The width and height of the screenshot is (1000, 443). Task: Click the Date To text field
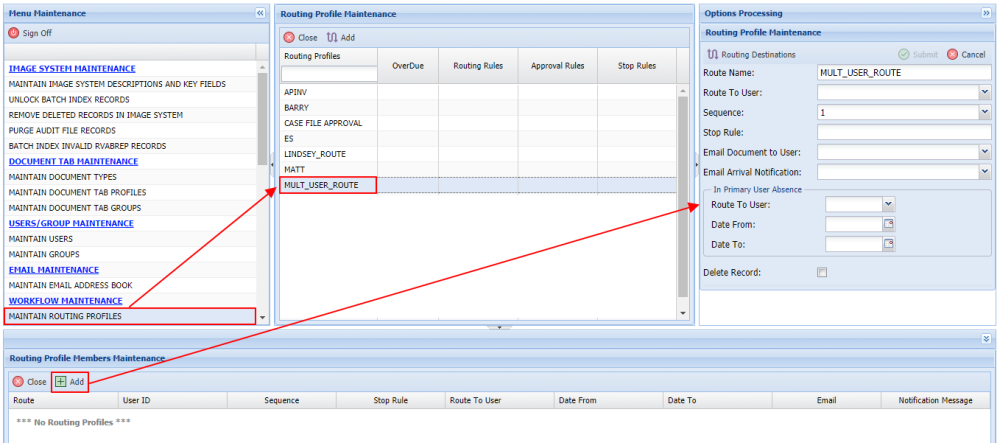pos(854,244)
